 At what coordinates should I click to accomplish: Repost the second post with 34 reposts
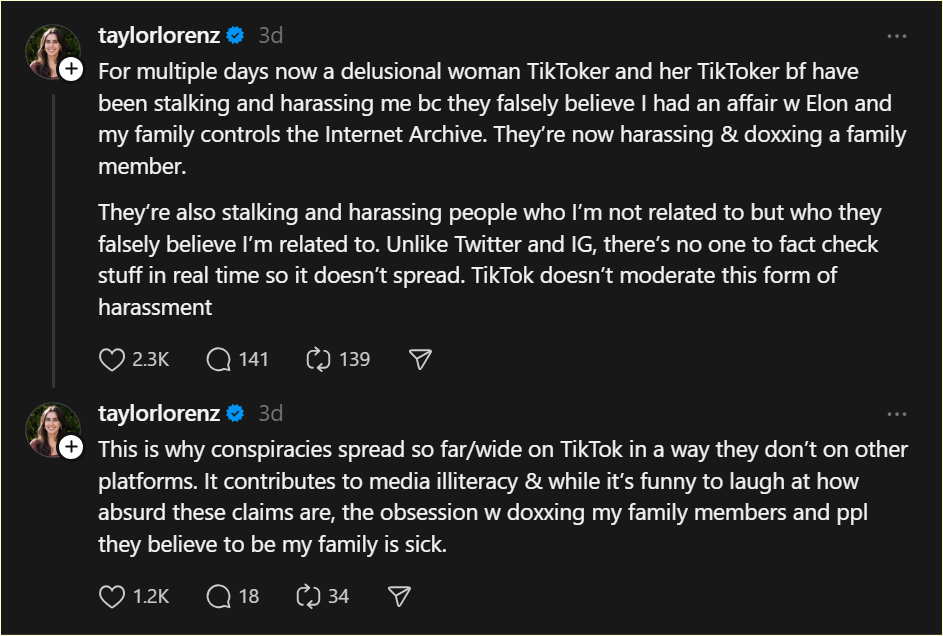tap(307, 597)
